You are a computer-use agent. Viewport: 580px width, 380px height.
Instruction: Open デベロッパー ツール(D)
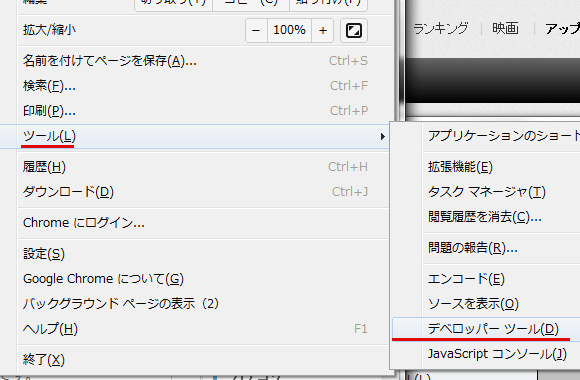pyautogui.click(x=486, y=329)
